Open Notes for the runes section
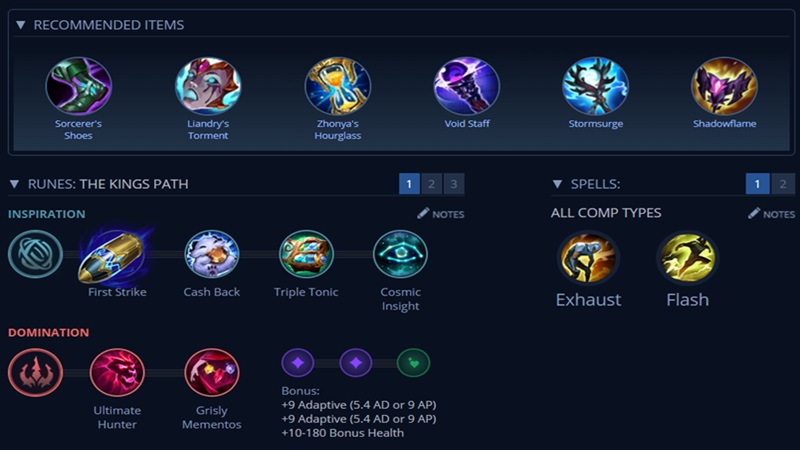This screenshot has height=450, width=800. click(x=441, y=214)
